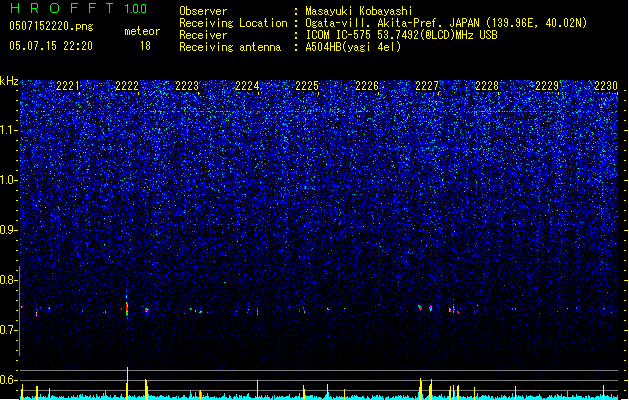The height and width of the screenshot is (400, 629).
Task: Click the HROFFT 1.0.0 title text
Action: (78, 8)
